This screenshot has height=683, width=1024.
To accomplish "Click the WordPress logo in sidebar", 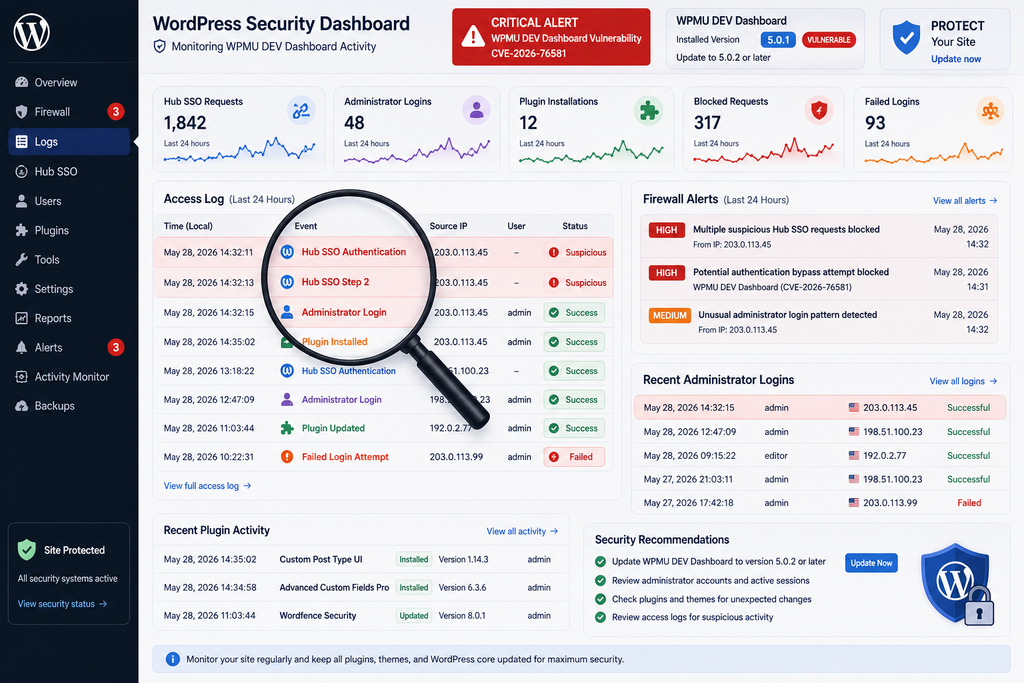I will [x=31, y=32].
